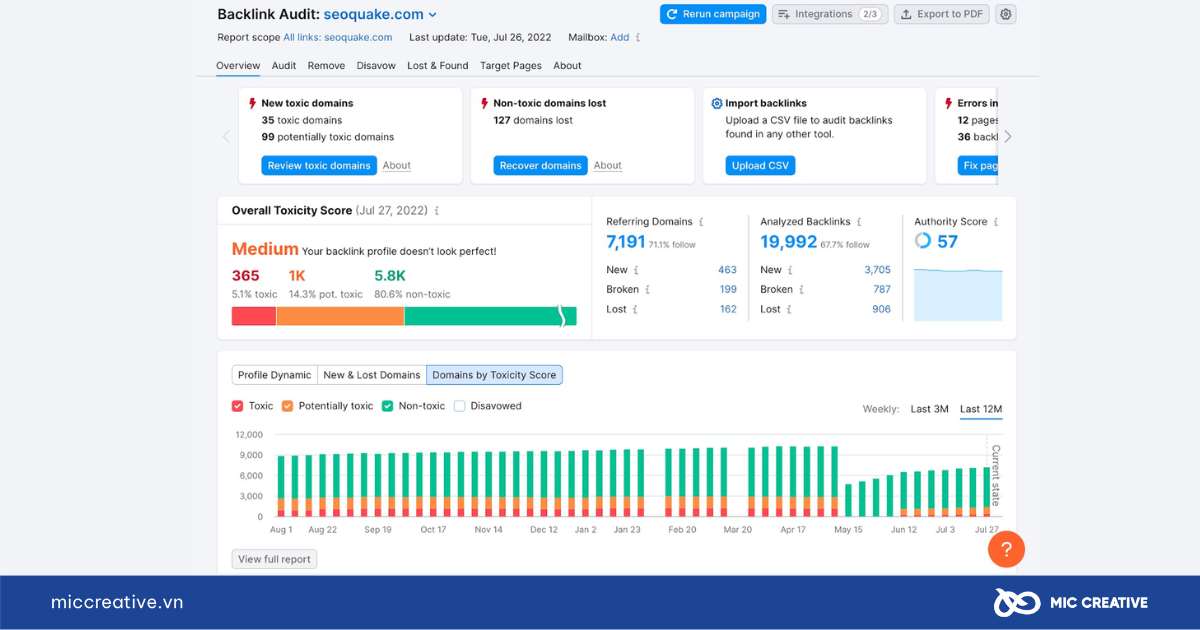Toggle the Non-toxic legend checkbox
Viewport: 1200px width, 630px height.
387,406
